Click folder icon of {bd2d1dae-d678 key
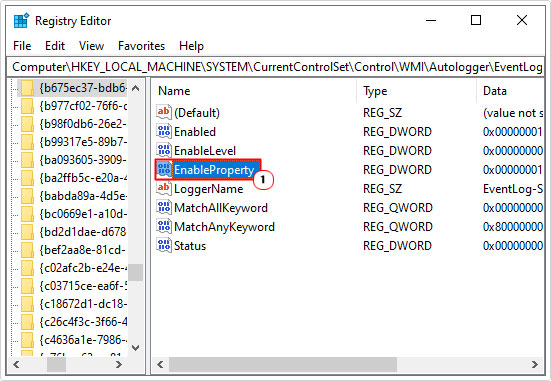The image size is (551, 381). pos(27,232)
